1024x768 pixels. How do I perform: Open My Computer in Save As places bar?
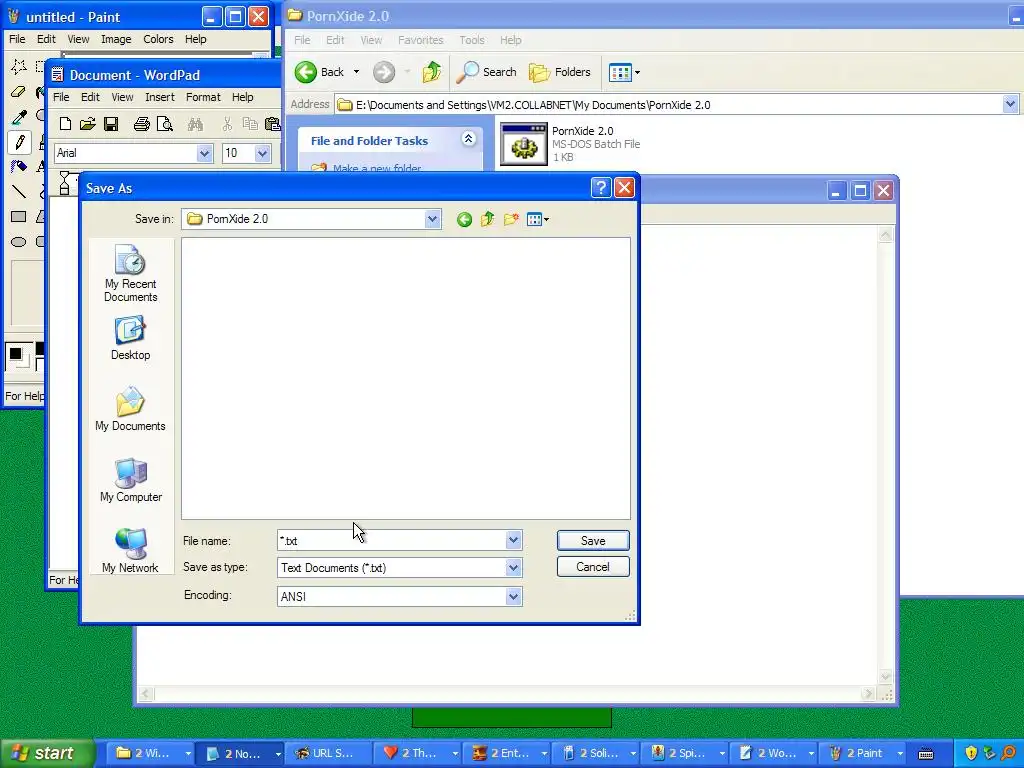pyautogui.click(x=131, y=480)
